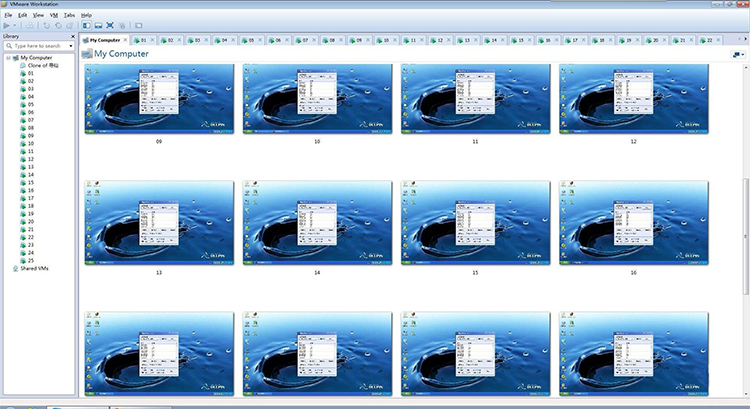750x409 pixels.
Task: Open the VM menu
Action: pyautogui.click(x=54, y=15)
